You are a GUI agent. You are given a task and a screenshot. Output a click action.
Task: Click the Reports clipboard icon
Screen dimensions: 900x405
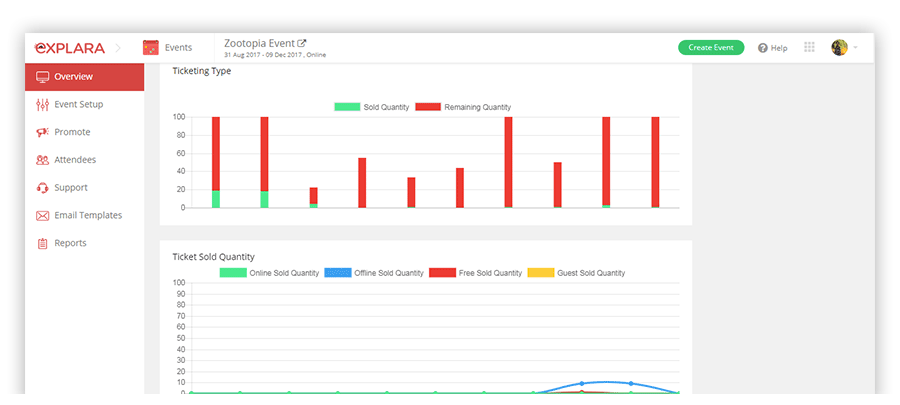42,243
